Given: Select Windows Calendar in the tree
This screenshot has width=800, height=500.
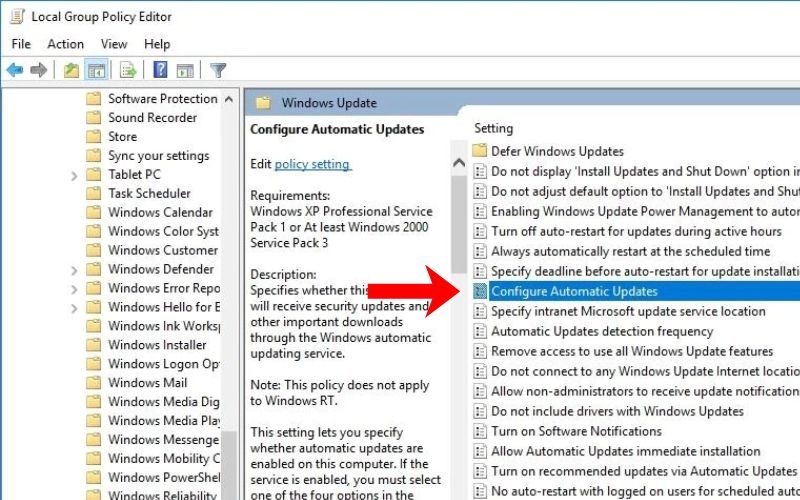Looking at the screenshot, I should (x=160, y=212).
